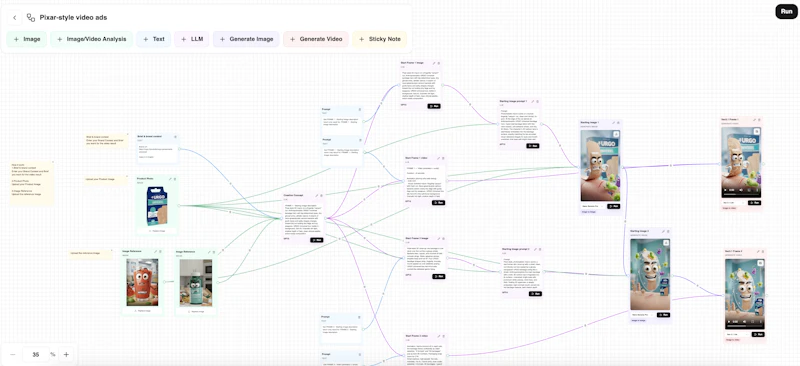800x366 pixels.
Task: Run the Start Frame 1 video node
Action: click(438, 203)
